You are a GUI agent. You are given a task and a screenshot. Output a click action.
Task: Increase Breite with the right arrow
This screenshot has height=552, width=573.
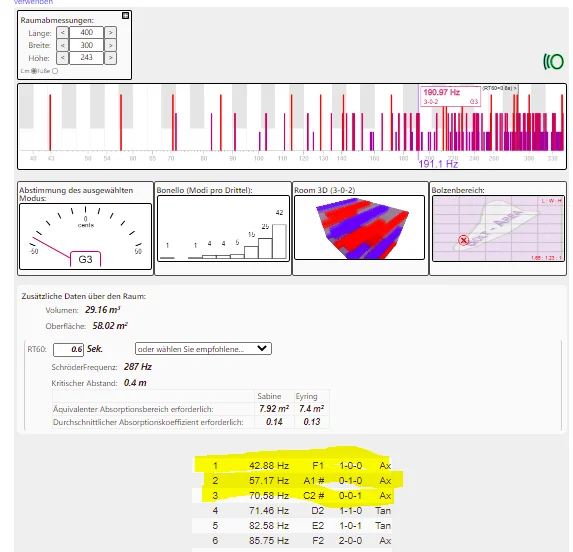110,45
